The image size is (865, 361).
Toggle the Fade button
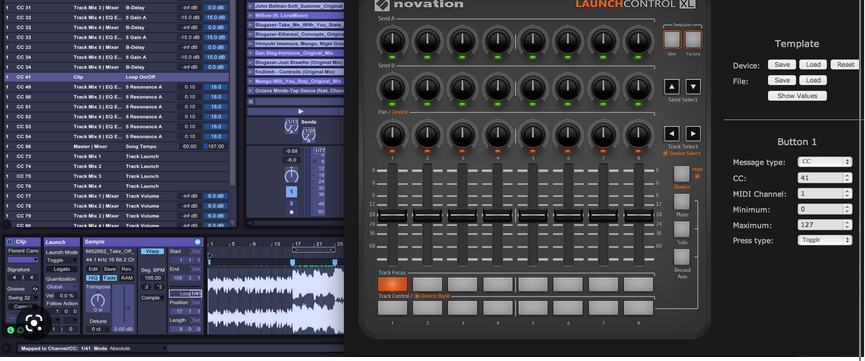110,278
